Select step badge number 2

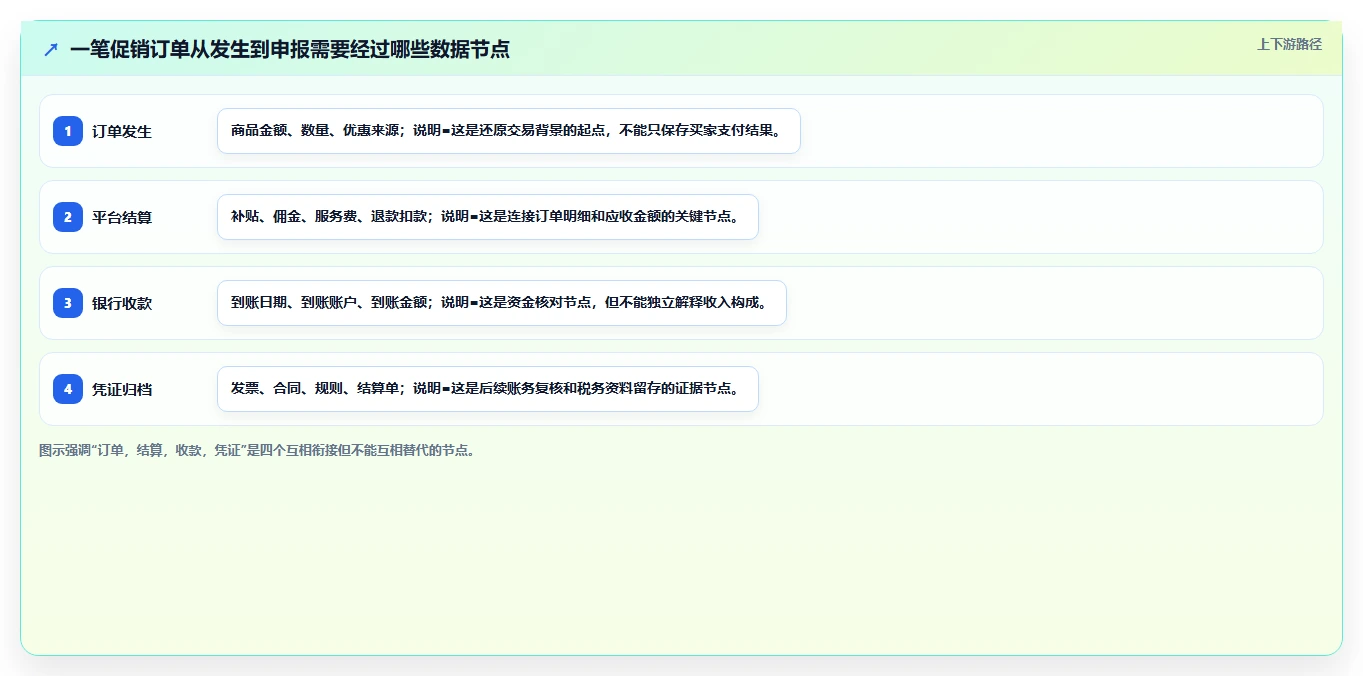68,217
